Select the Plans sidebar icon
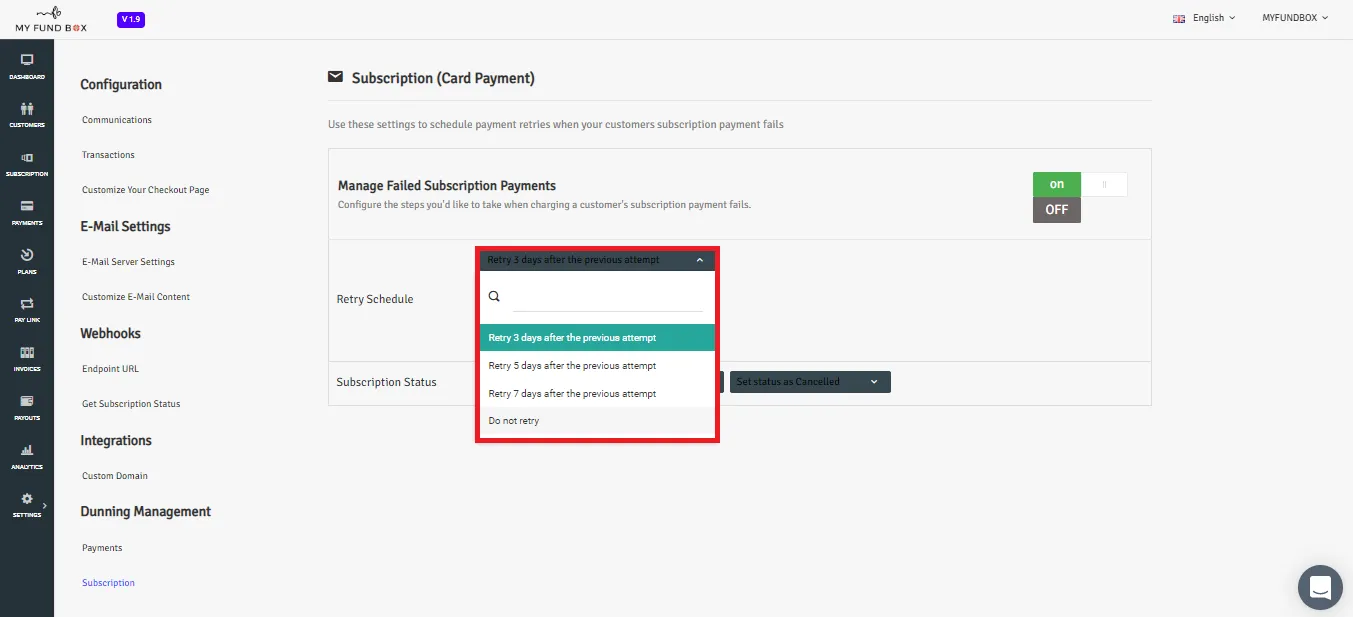This screenshot has height=617, width=1353. point(27,261)
